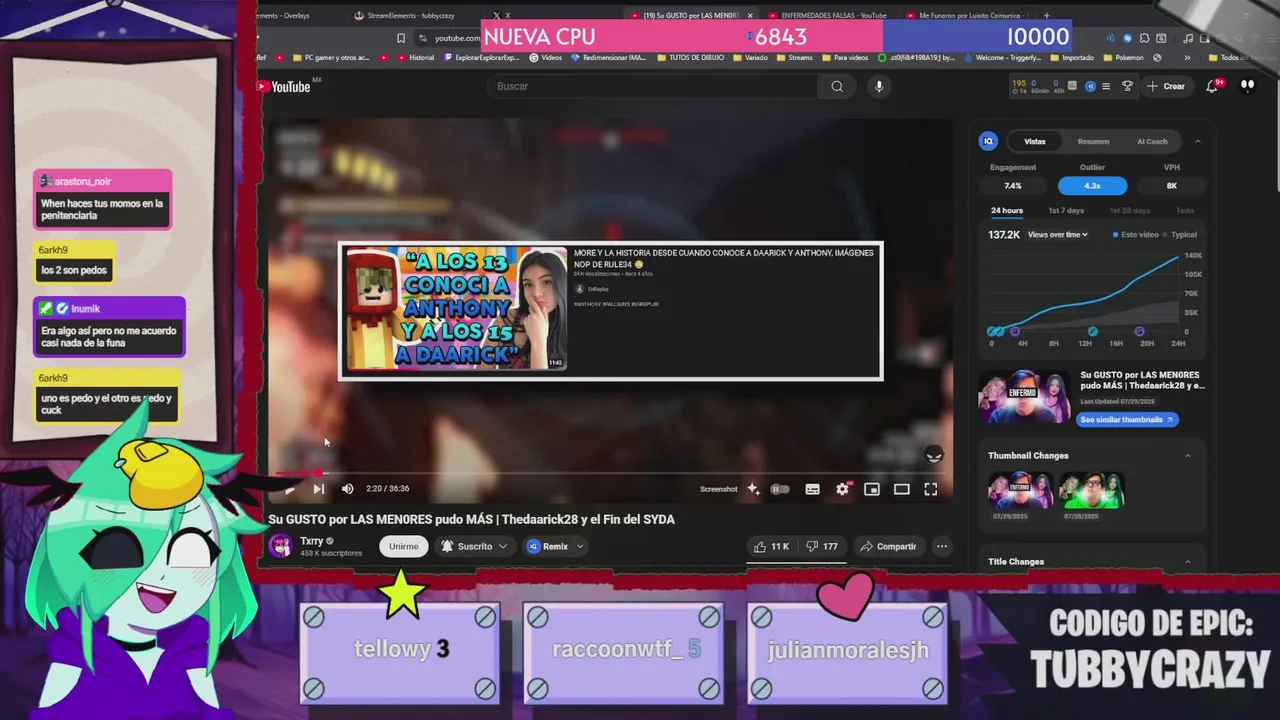The height and width of the screenshot is (720, 1280).
Task: Open the Txrry channel avatar
Action: [x=280, y=546]
